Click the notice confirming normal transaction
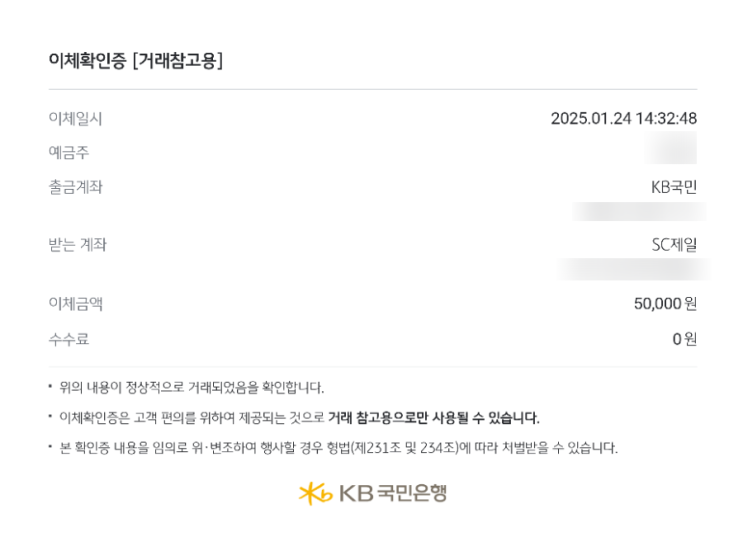 click(x=192, y=387)
